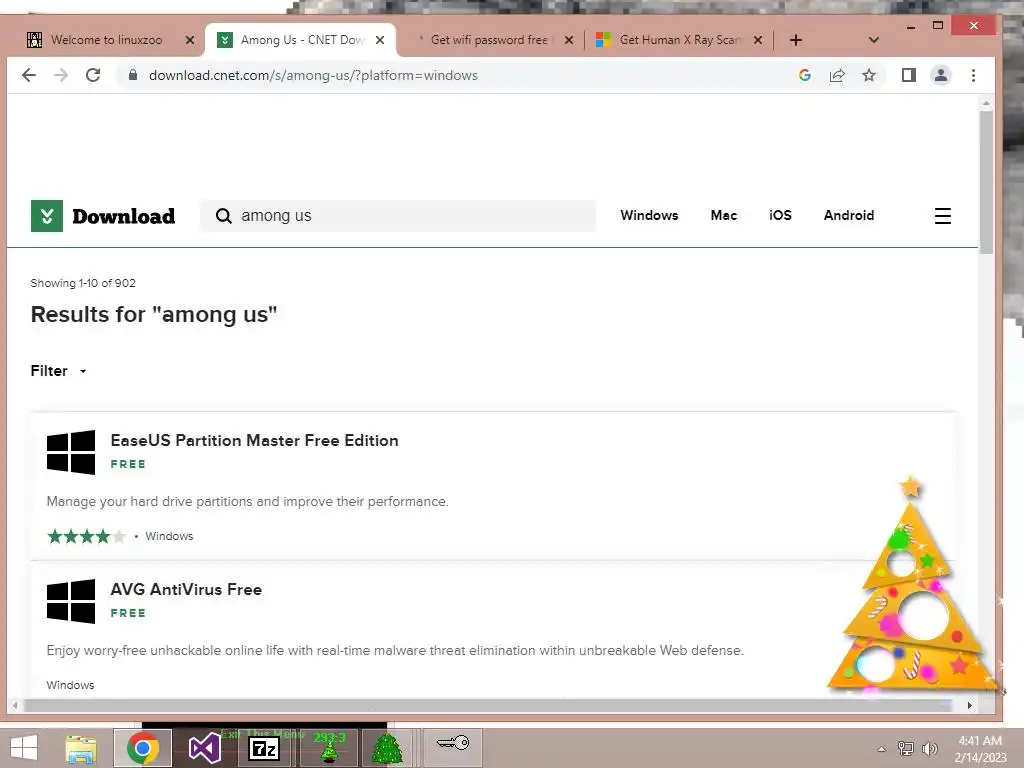Switch to Welcome to linuxzoo tab

pos(106,40)
